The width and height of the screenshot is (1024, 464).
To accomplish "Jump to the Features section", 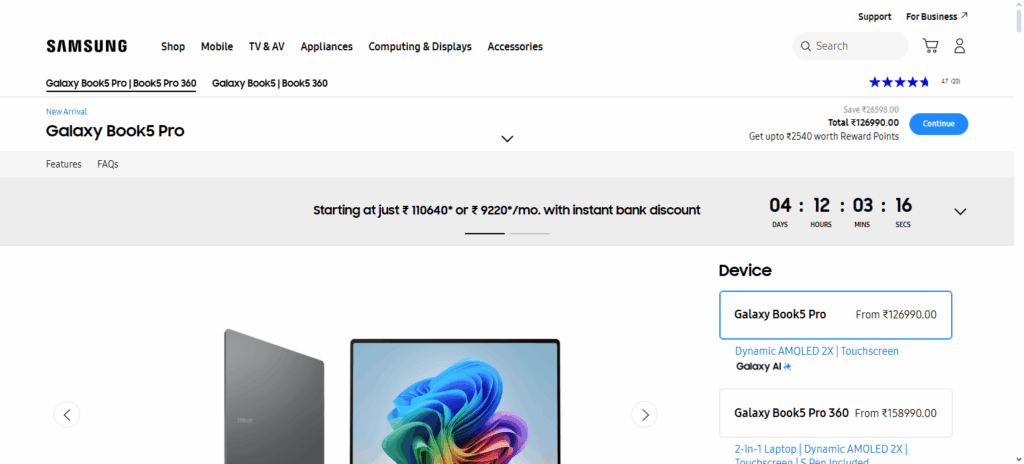I will point(63,164).
